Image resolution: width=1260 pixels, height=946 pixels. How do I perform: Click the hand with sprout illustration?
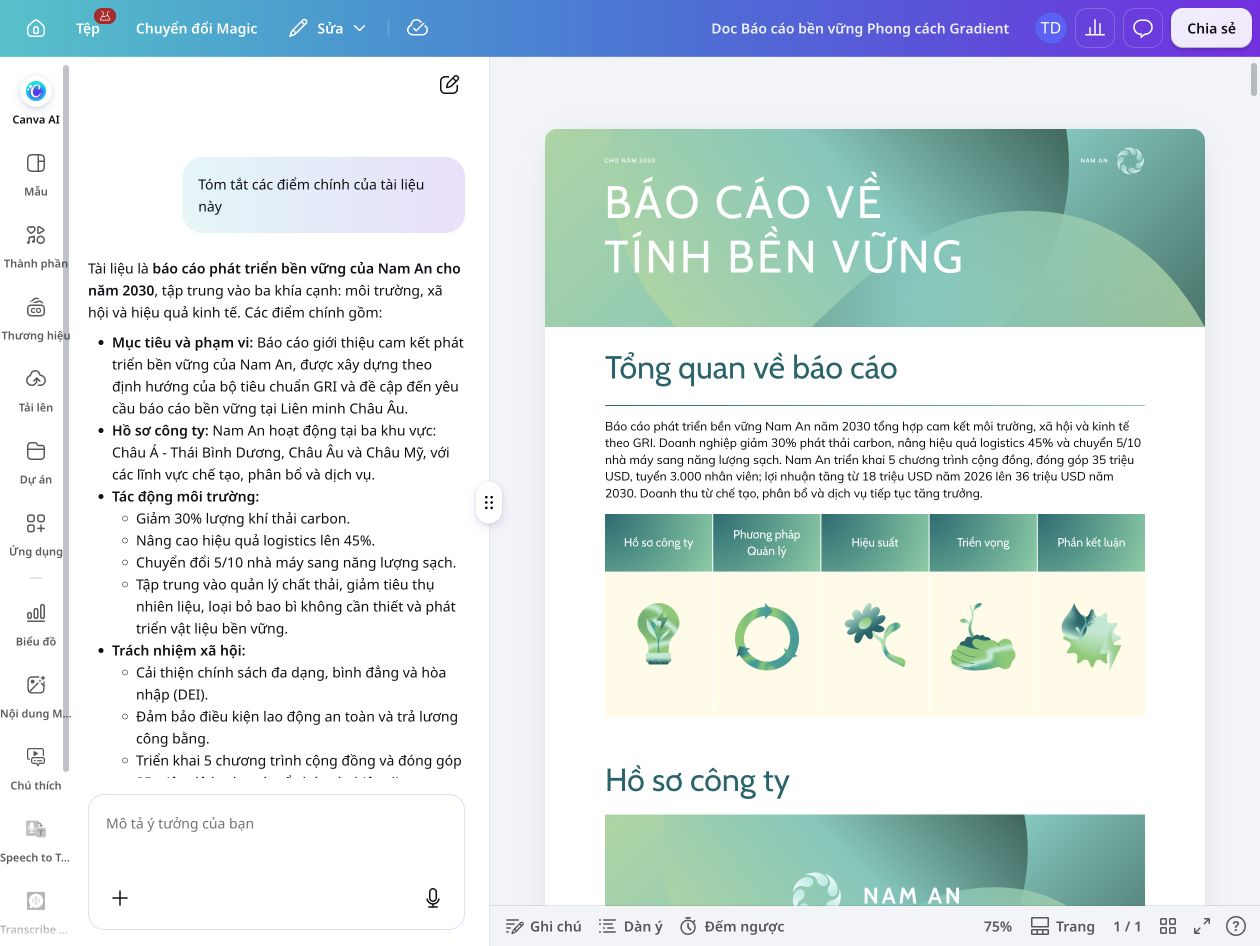coord(983,637)
